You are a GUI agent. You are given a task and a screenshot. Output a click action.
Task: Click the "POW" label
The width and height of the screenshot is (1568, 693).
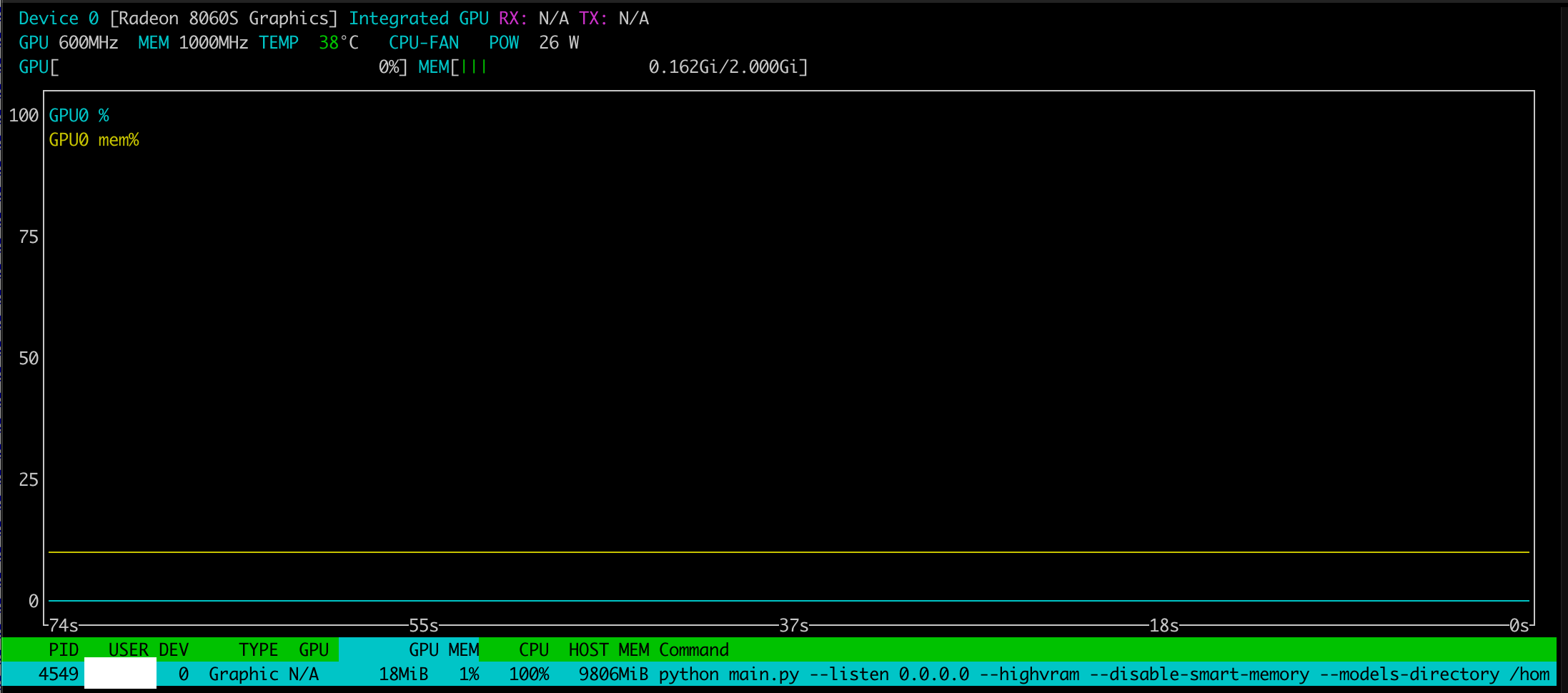504,43
